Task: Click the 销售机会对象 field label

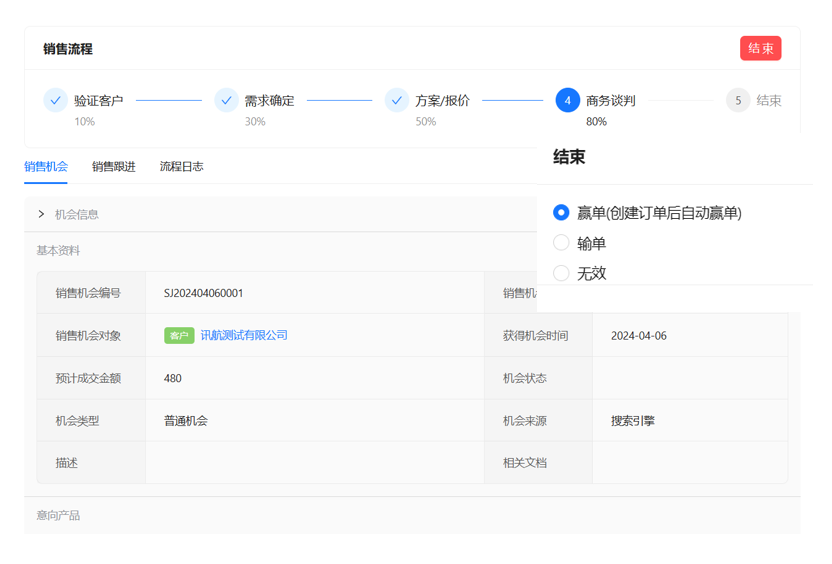Action: [88, 336]
